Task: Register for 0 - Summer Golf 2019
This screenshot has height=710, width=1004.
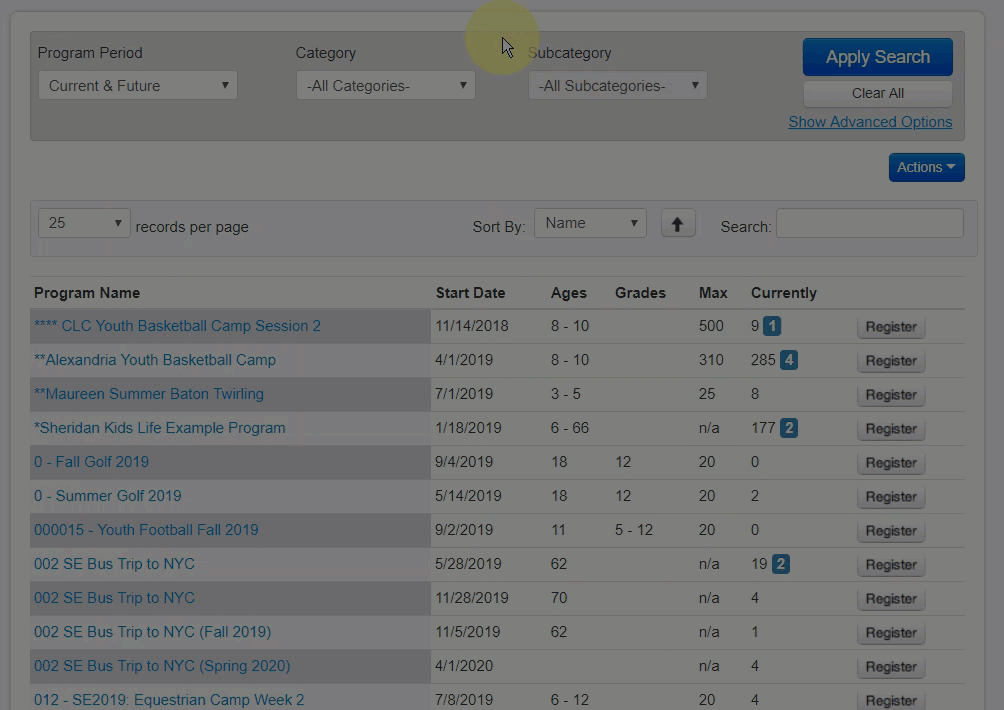Action: tap(890, 497)
